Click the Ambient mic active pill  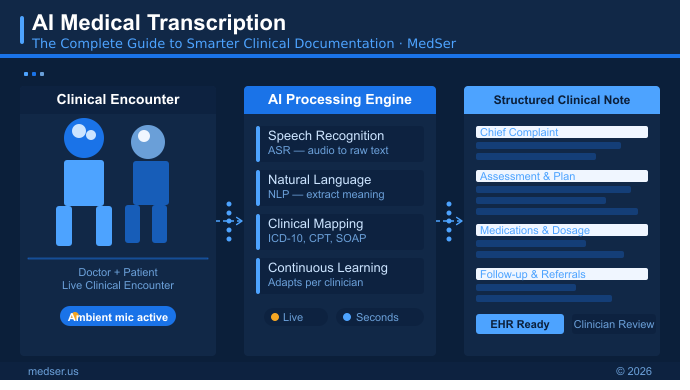point(118,316)
